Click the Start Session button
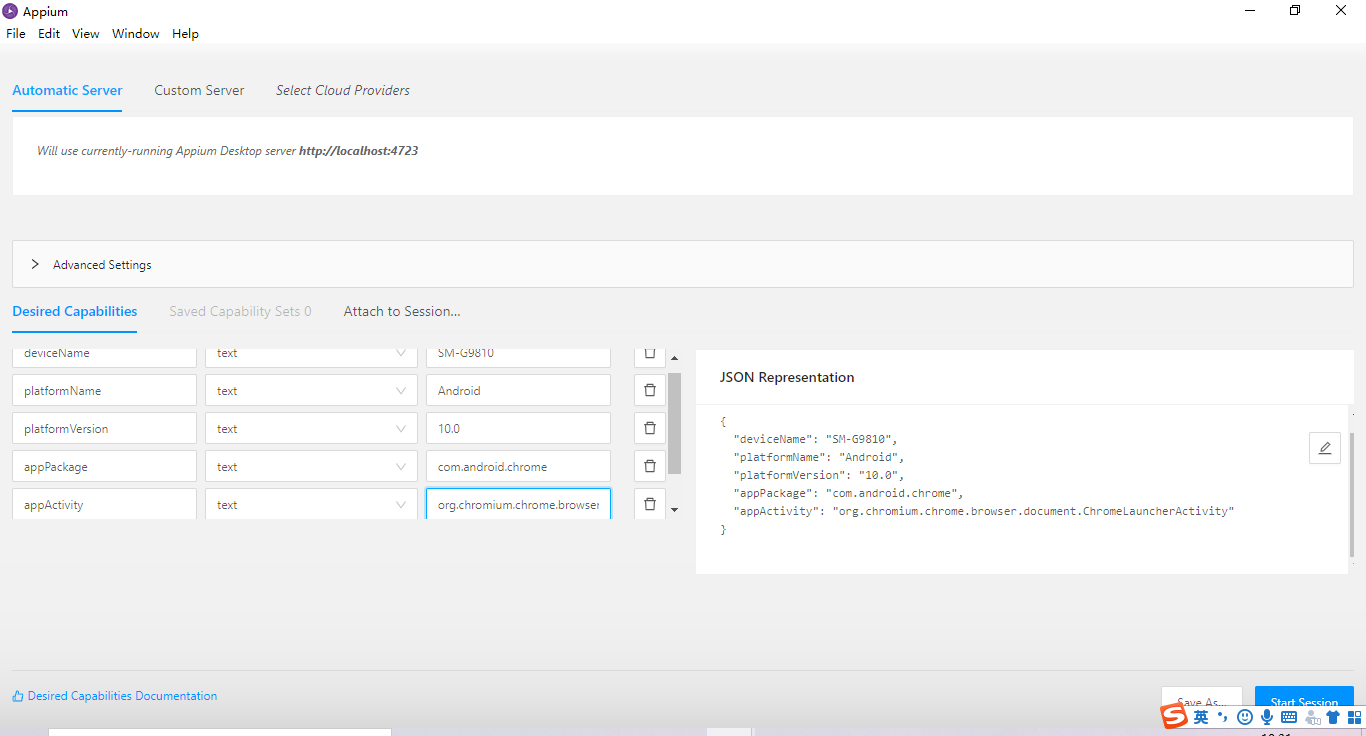Viewport: 1366px width, 736px height. (1304, 697)
